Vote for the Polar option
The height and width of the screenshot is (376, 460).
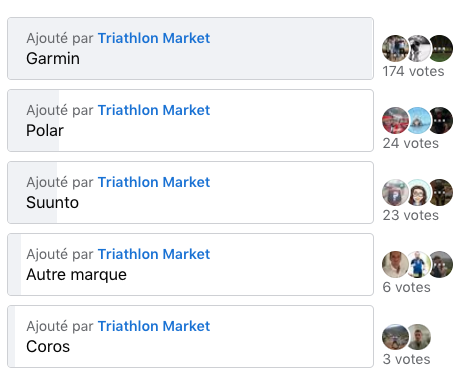[x=190, y=121]
